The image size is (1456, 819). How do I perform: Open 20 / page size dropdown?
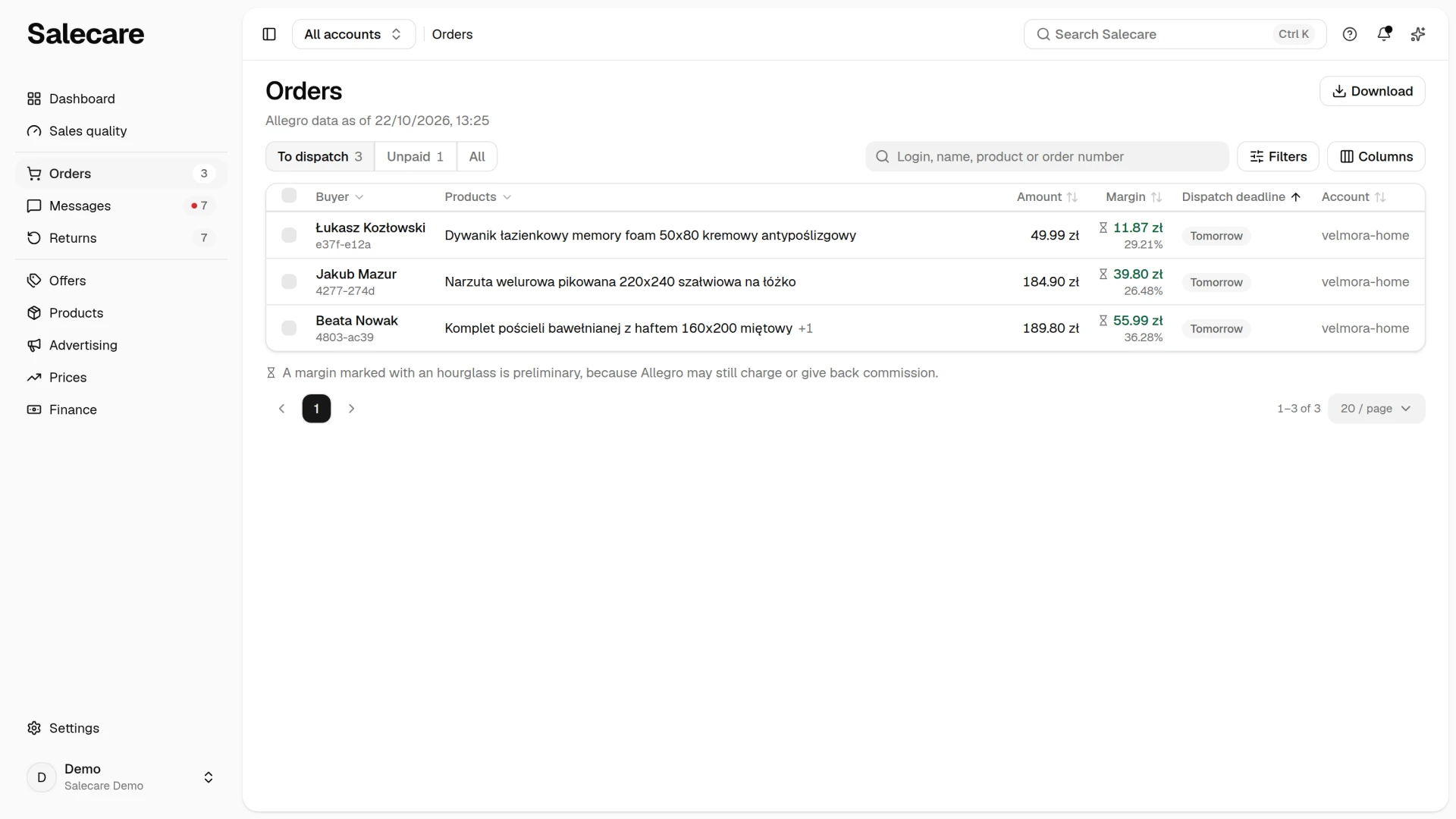coord(1376,409)
